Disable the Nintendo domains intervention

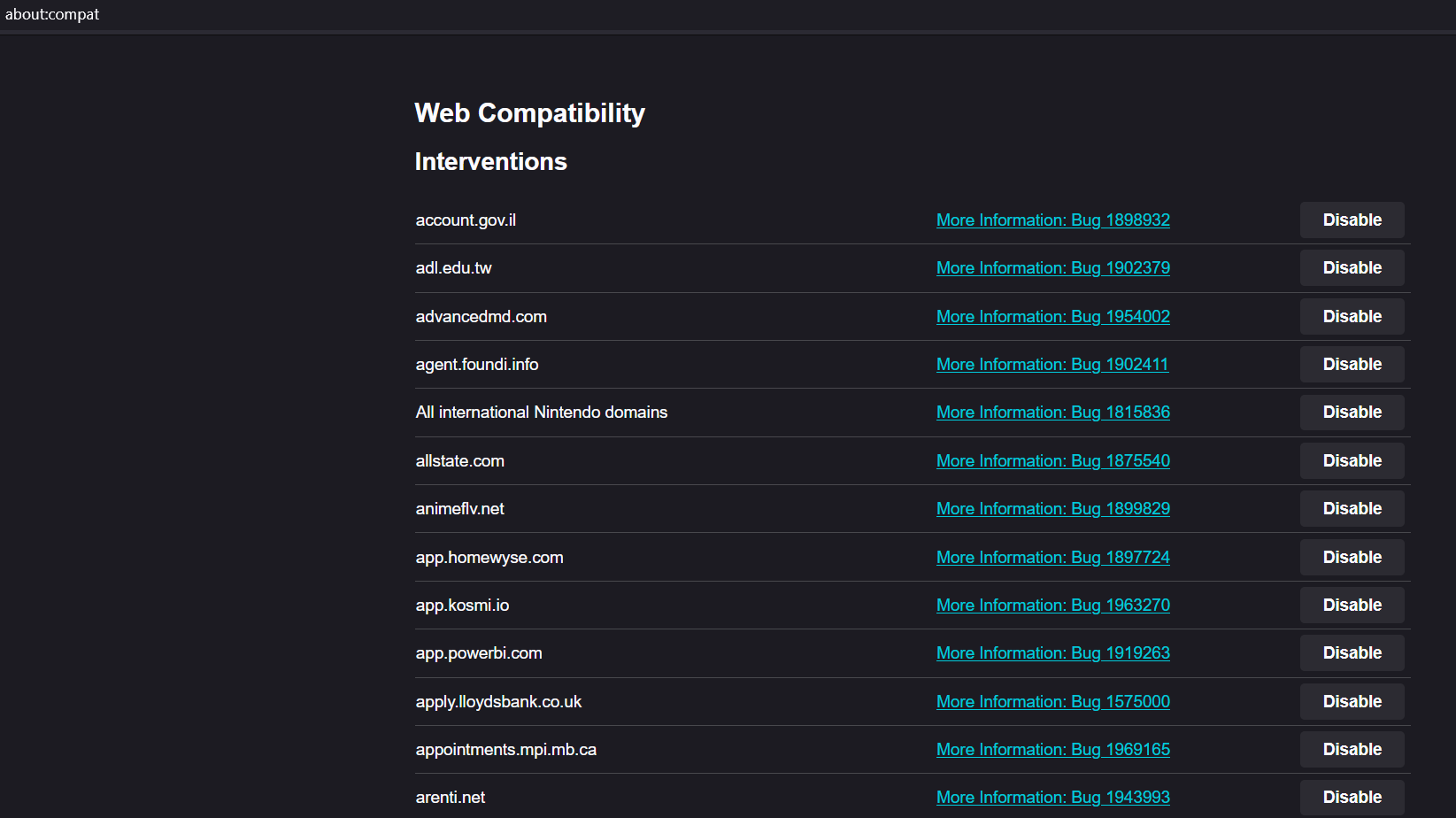(1352, 412)
